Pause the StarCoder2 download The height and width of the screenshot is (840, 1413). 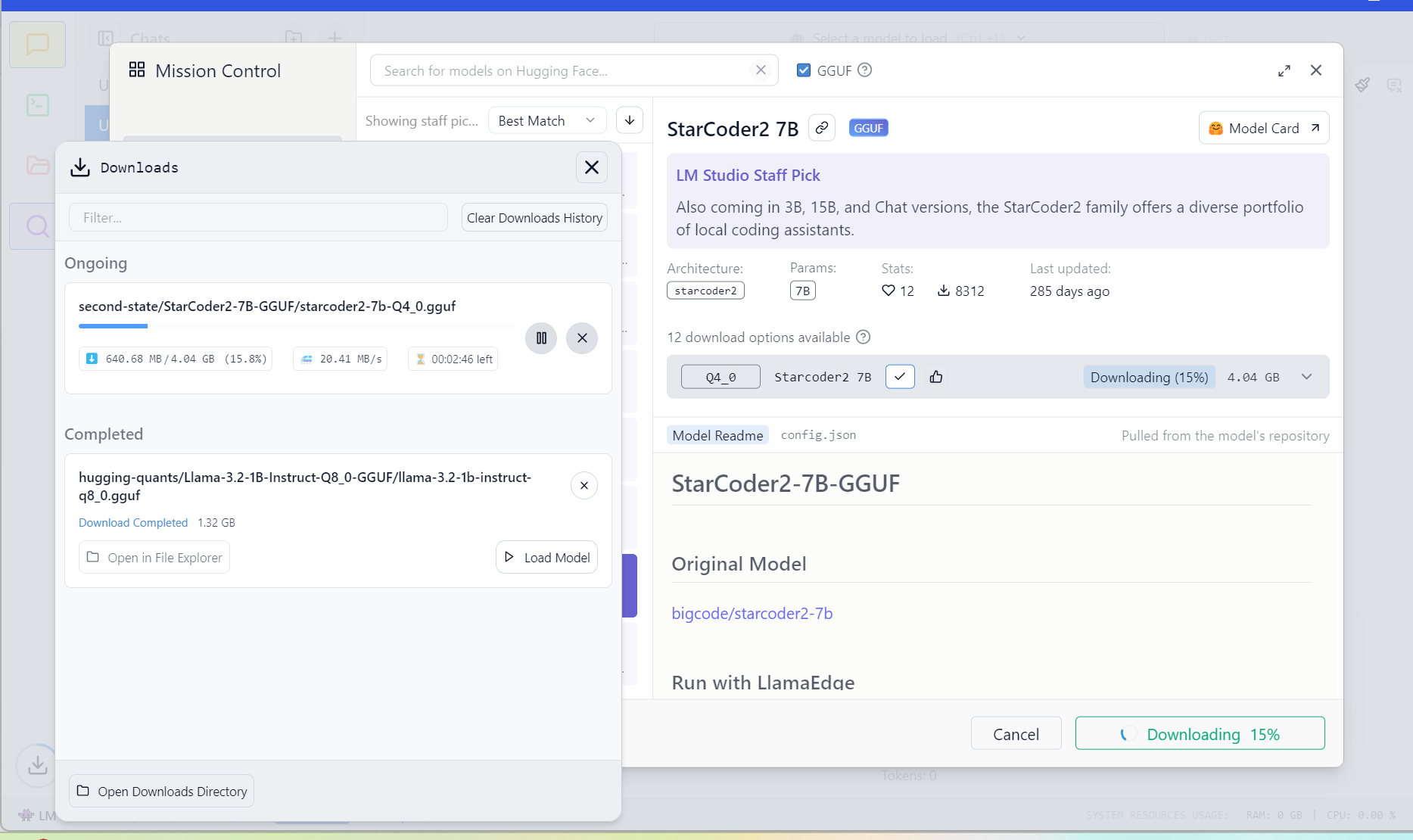tap(541, 338)
